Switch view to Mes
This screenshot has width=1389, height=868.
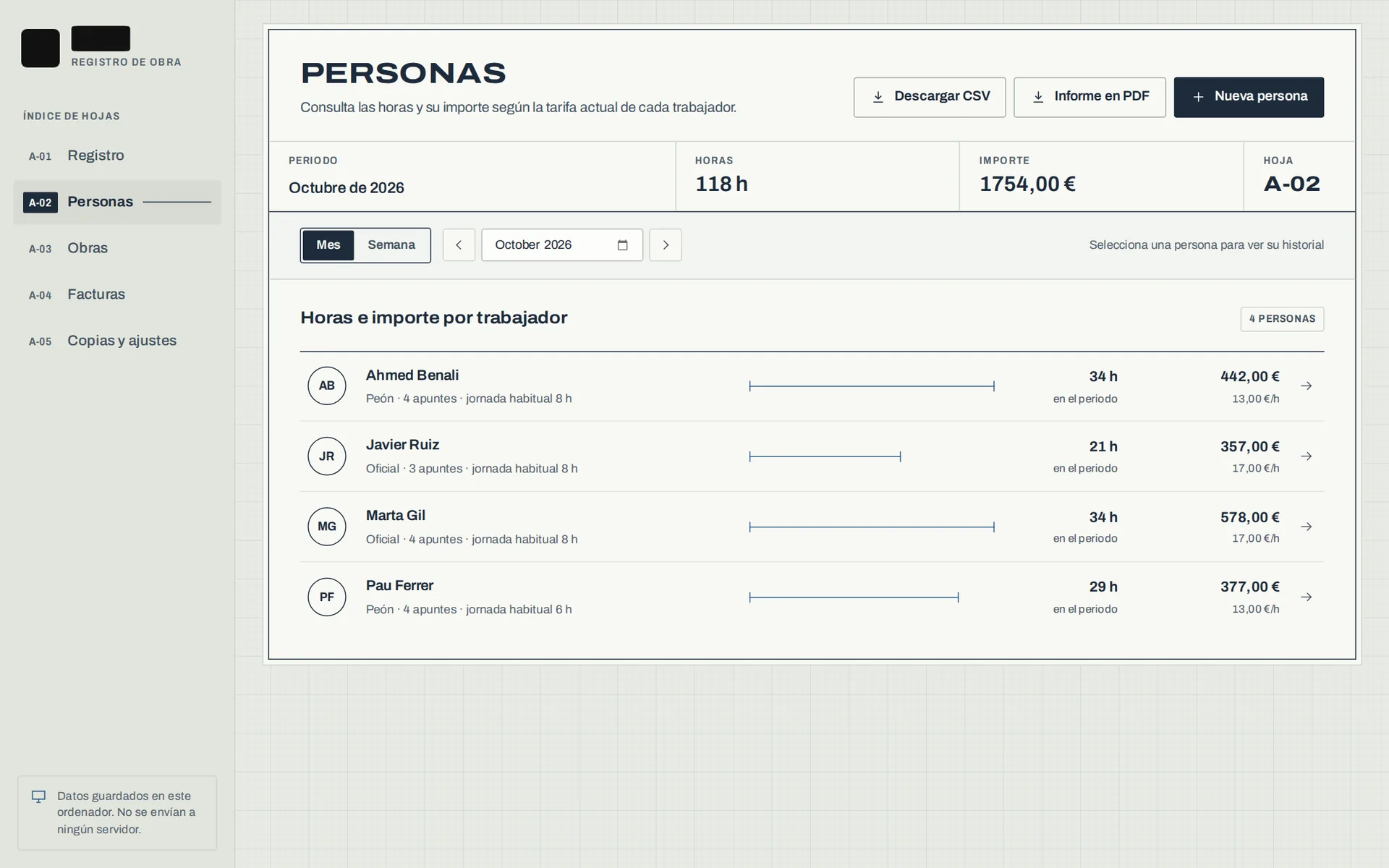click(328, 245)
